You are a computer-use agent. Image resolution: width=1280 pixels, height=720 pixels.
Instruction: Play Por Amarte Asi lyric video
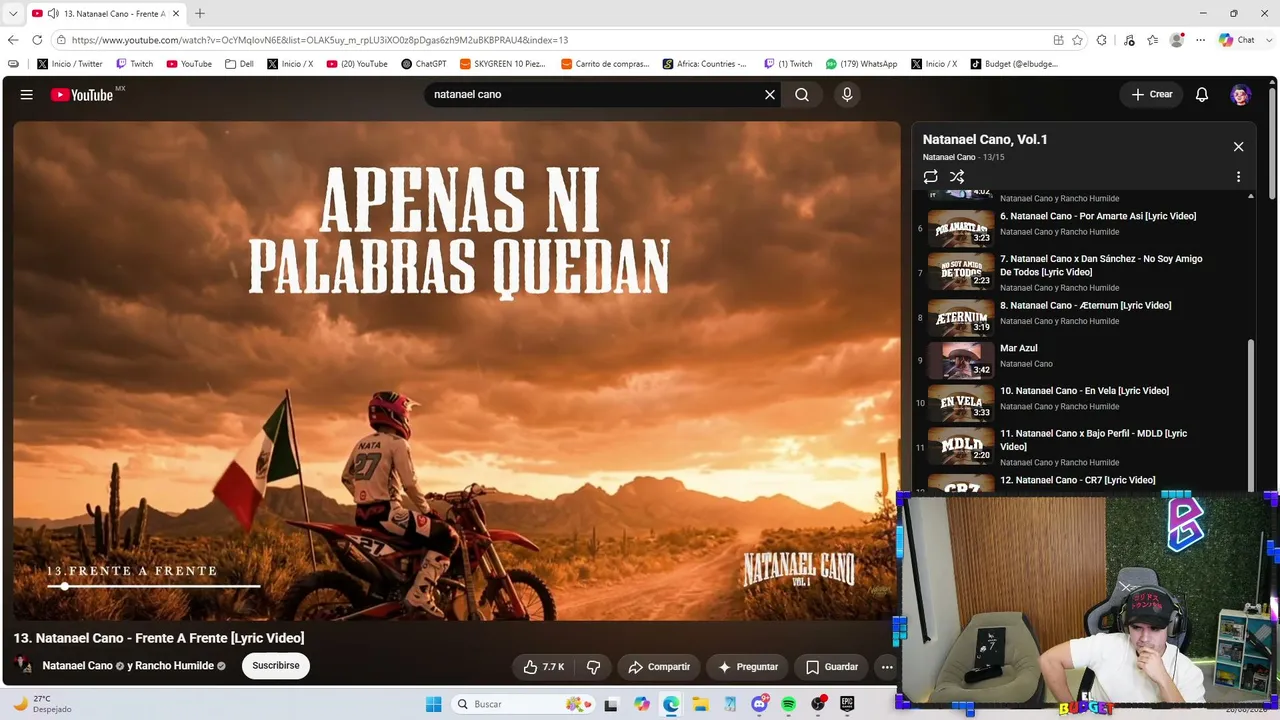point(1098,216)
